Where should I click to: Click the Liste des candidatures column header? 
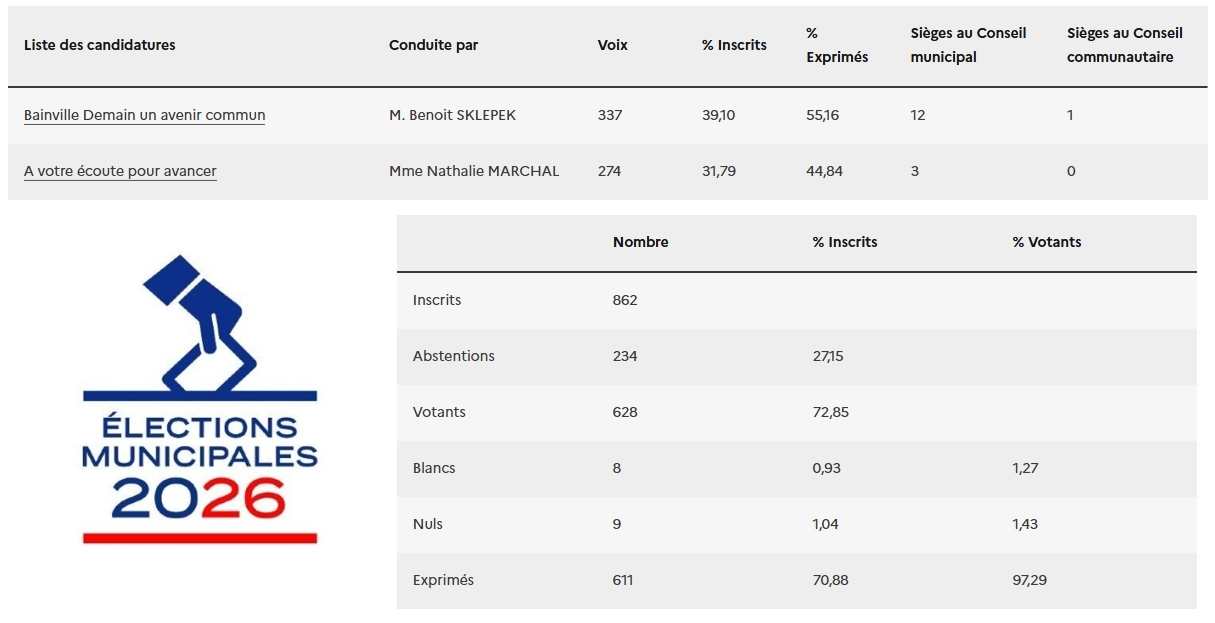coord(99,45)
